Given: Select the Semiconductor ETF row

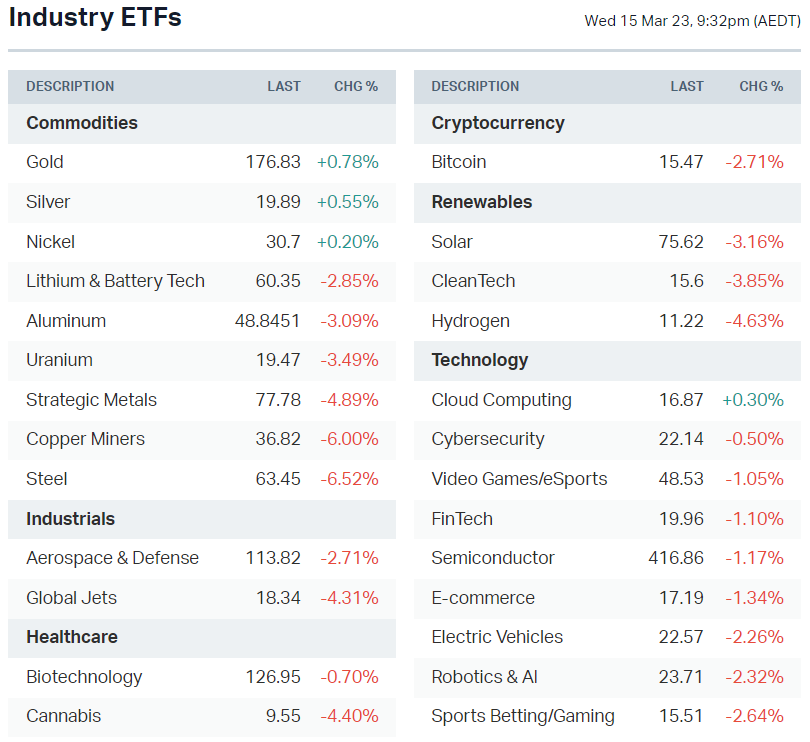Looking at the screenshot, I should click(493, 558).
